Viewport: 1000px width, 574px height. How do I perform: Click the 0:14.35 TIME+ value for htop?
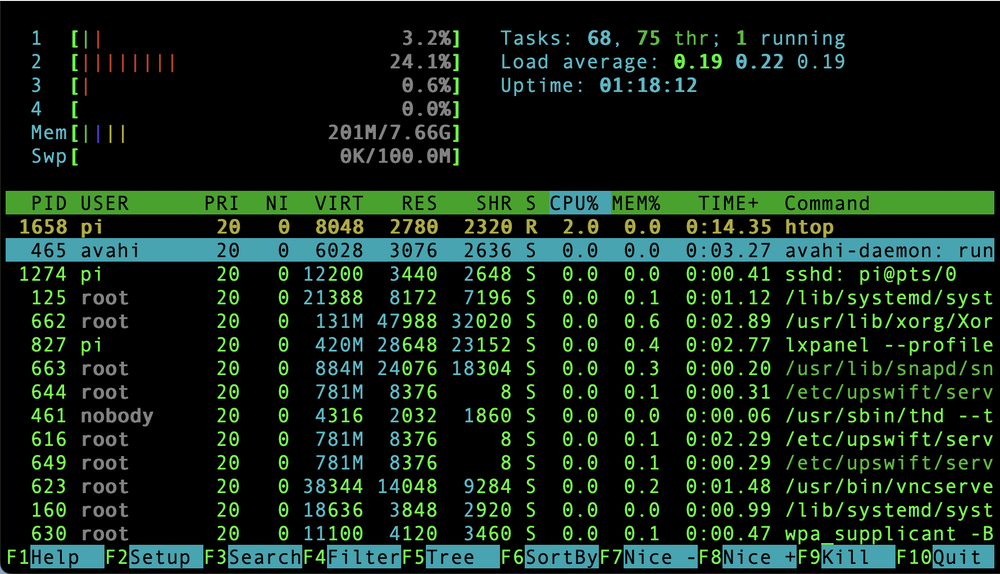point(728,227)
